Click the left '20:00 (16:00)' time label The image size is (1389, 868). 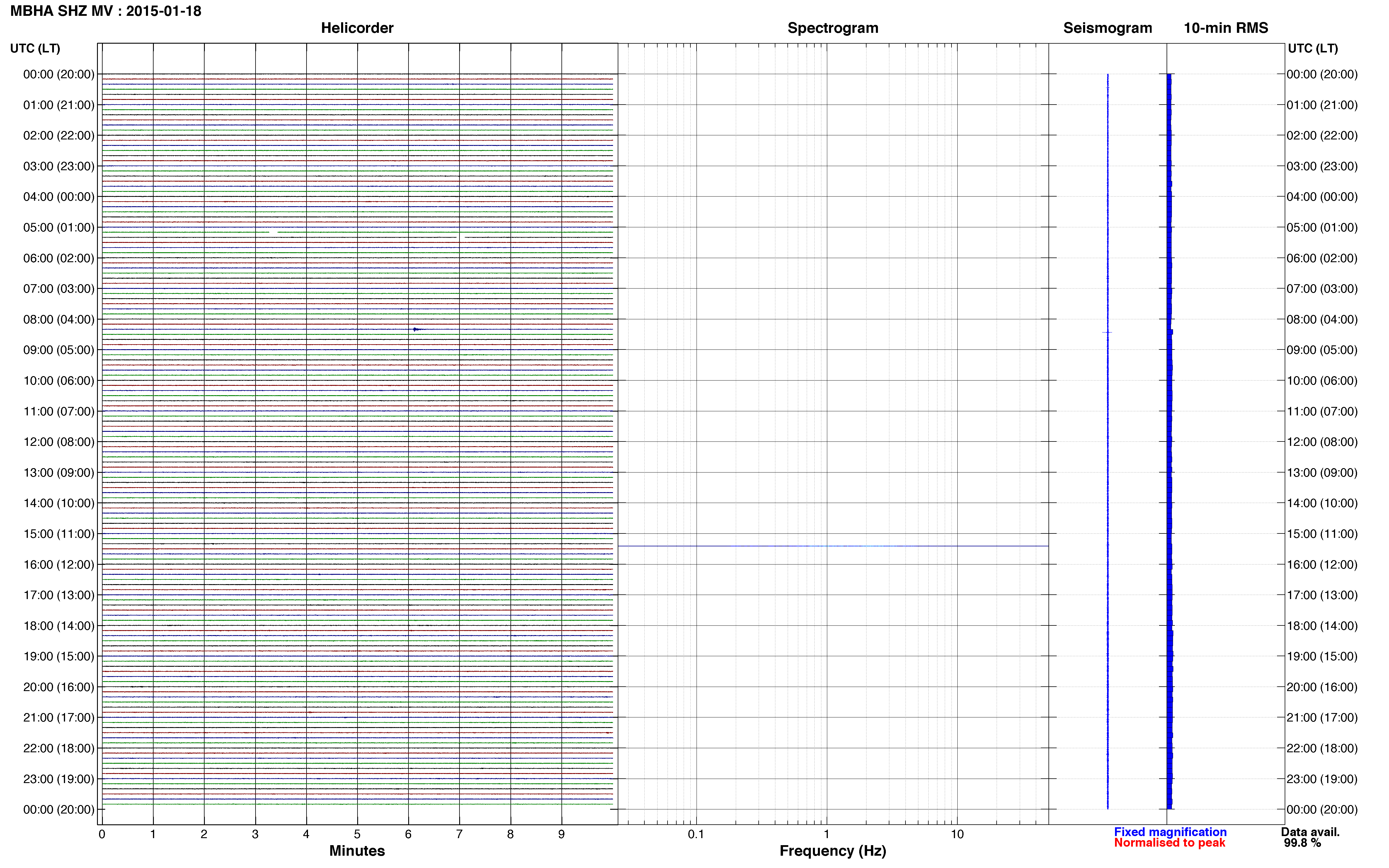(59, 687)
